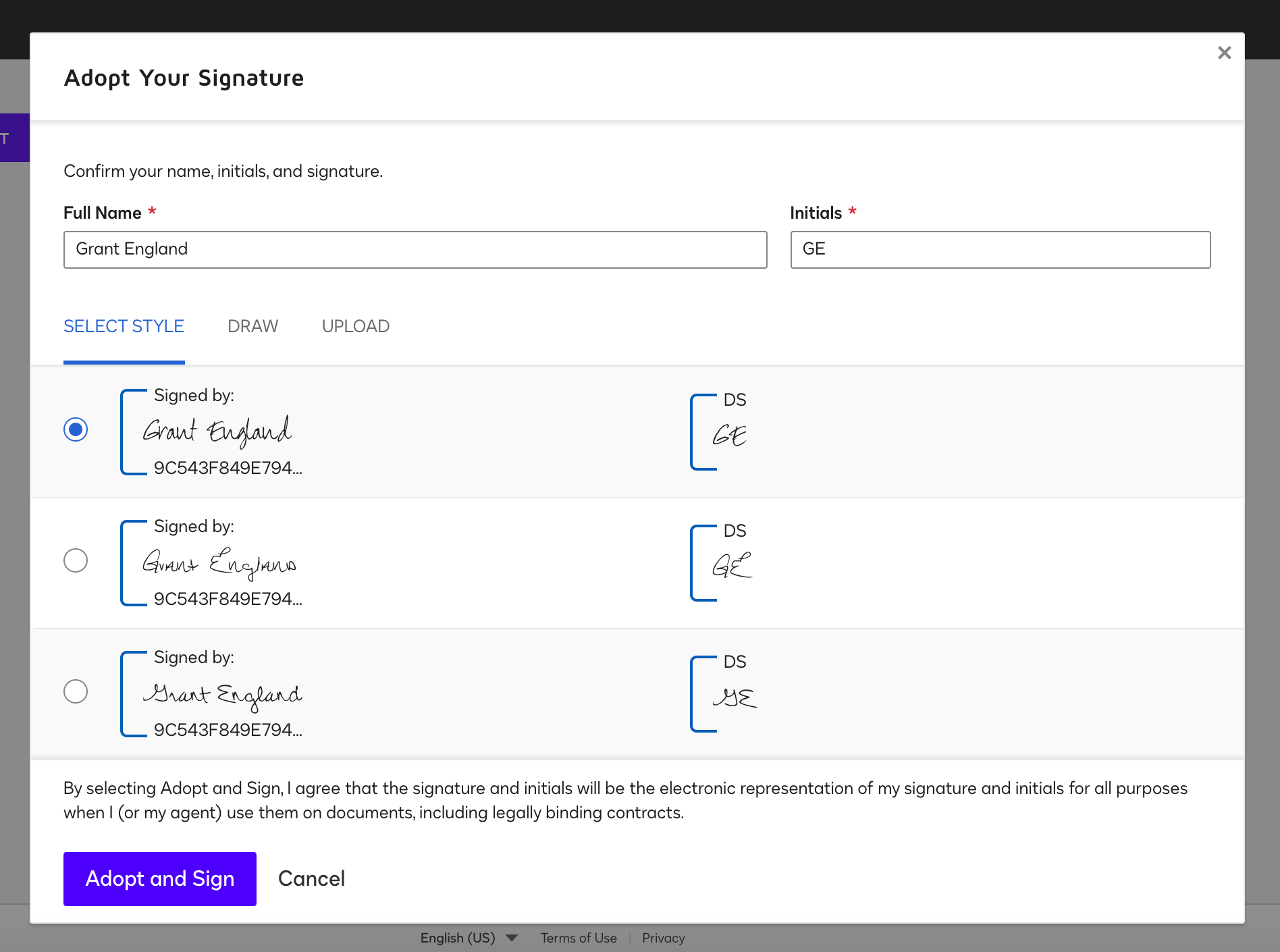This screenshot has width=1280, height=952.
Task: Open the Upload tab
Action: (355, 327)
